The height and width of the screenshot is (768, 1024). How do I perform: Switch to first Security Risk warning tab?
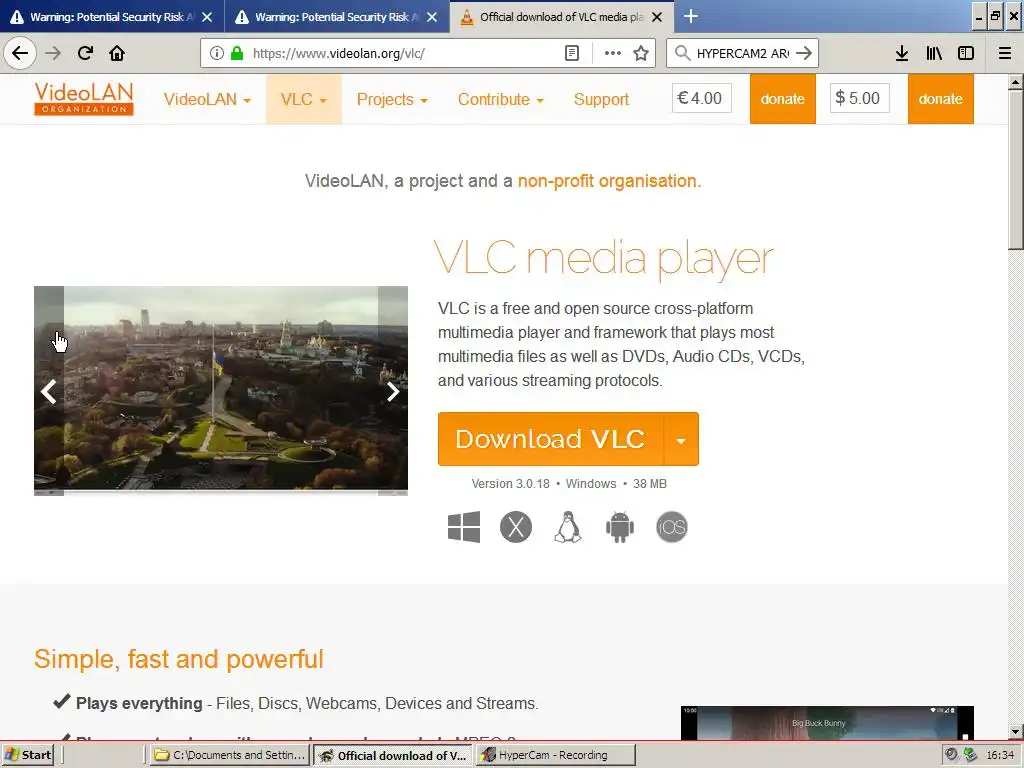(x=104, y=17)
